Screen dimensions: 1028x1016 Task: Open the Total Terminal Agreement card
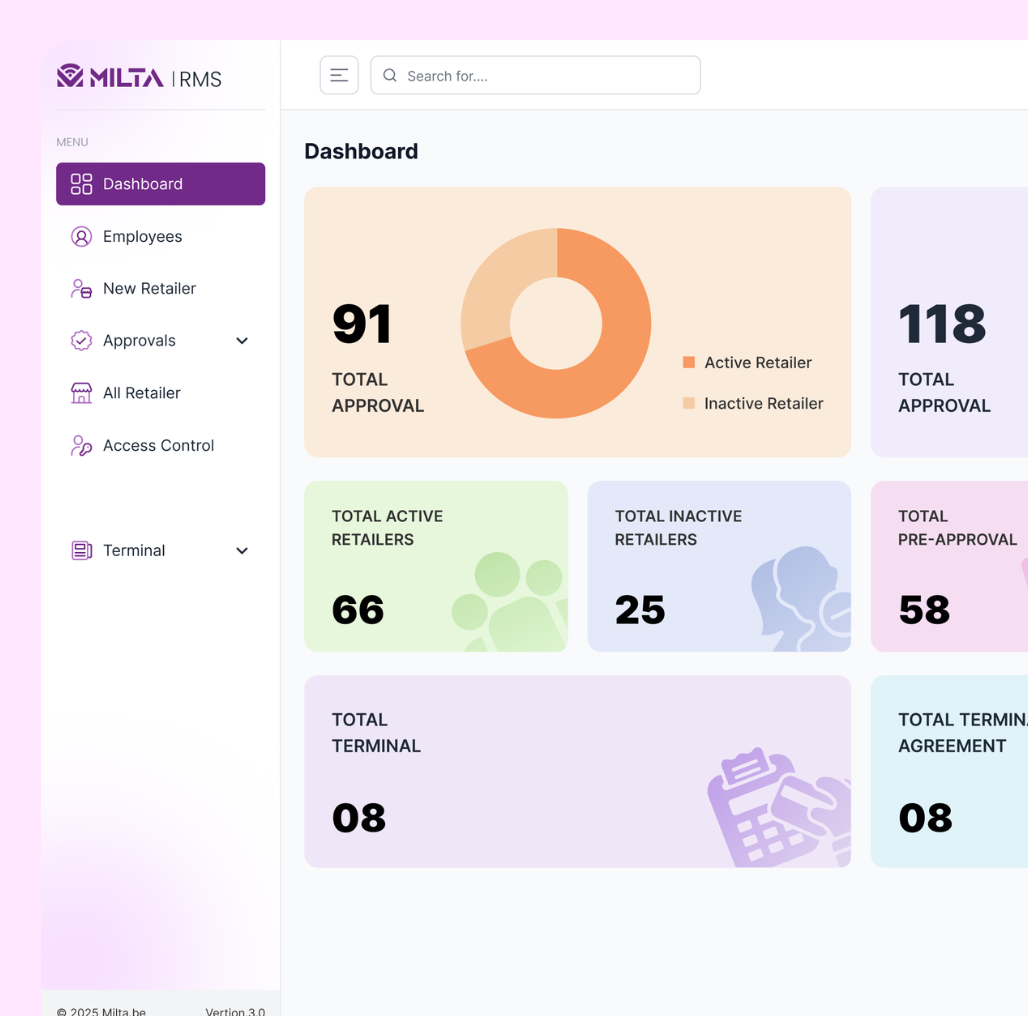[x=949, y=772]
